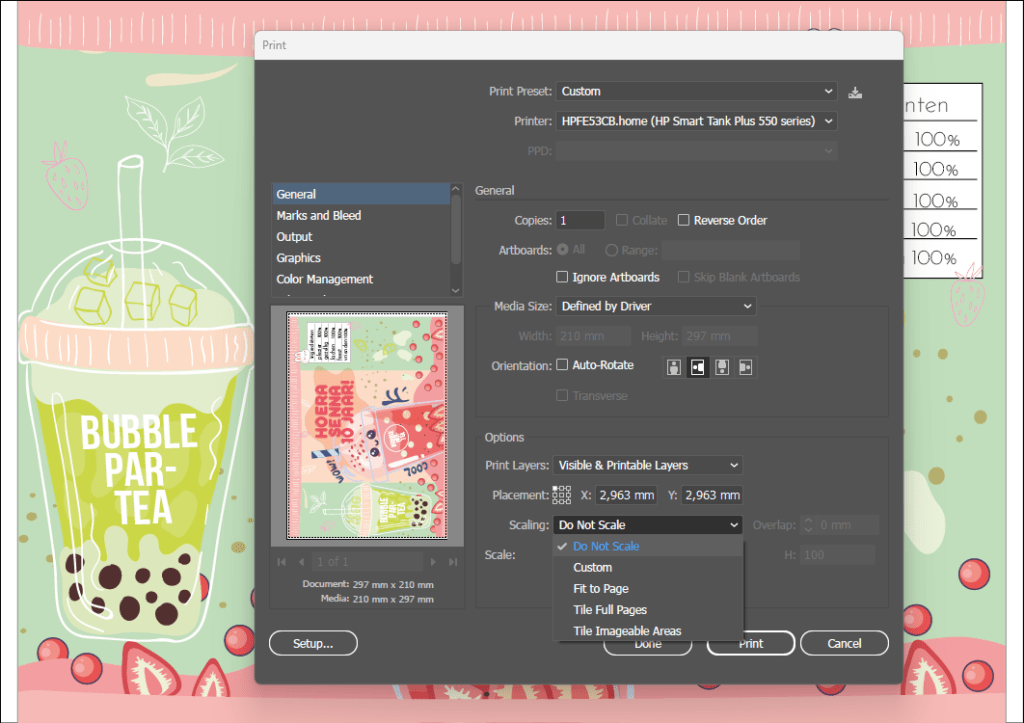Toggle the Auto-Rotate checkbox
This screenshot has width=1024, height=723.
click(x=562, y=365)
